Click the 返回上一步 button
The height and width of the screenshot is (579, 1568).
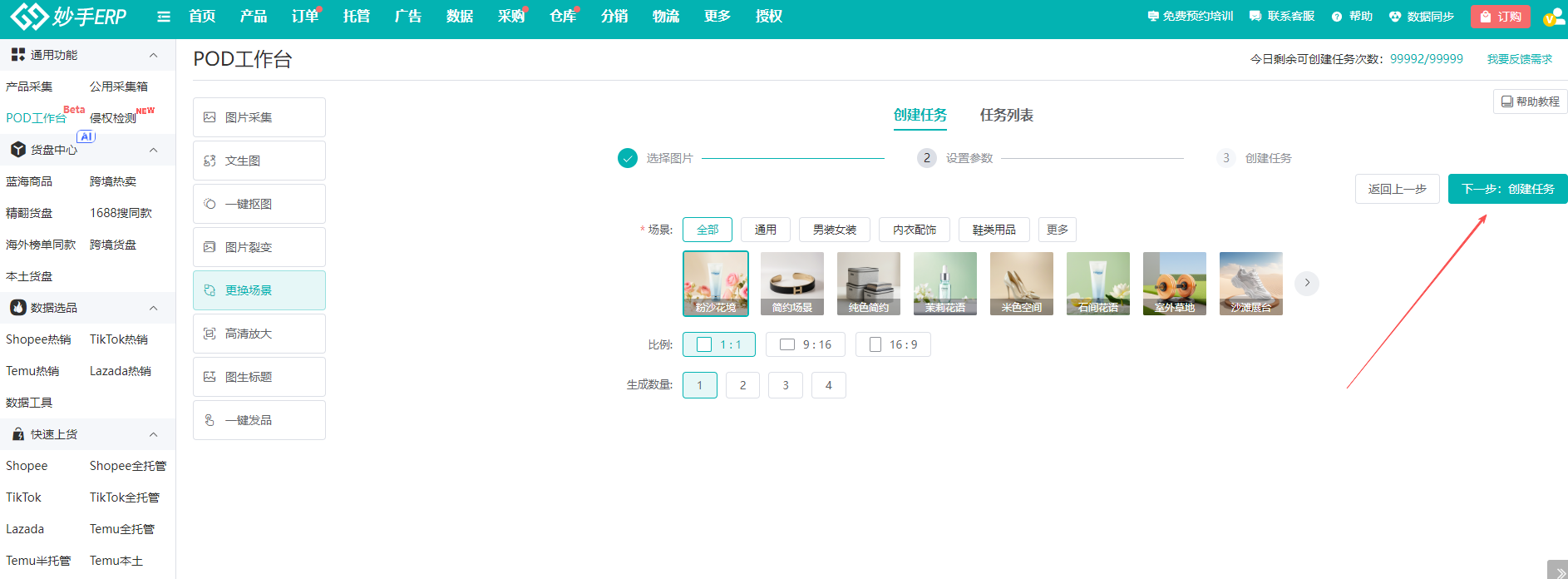point(1397,189)
